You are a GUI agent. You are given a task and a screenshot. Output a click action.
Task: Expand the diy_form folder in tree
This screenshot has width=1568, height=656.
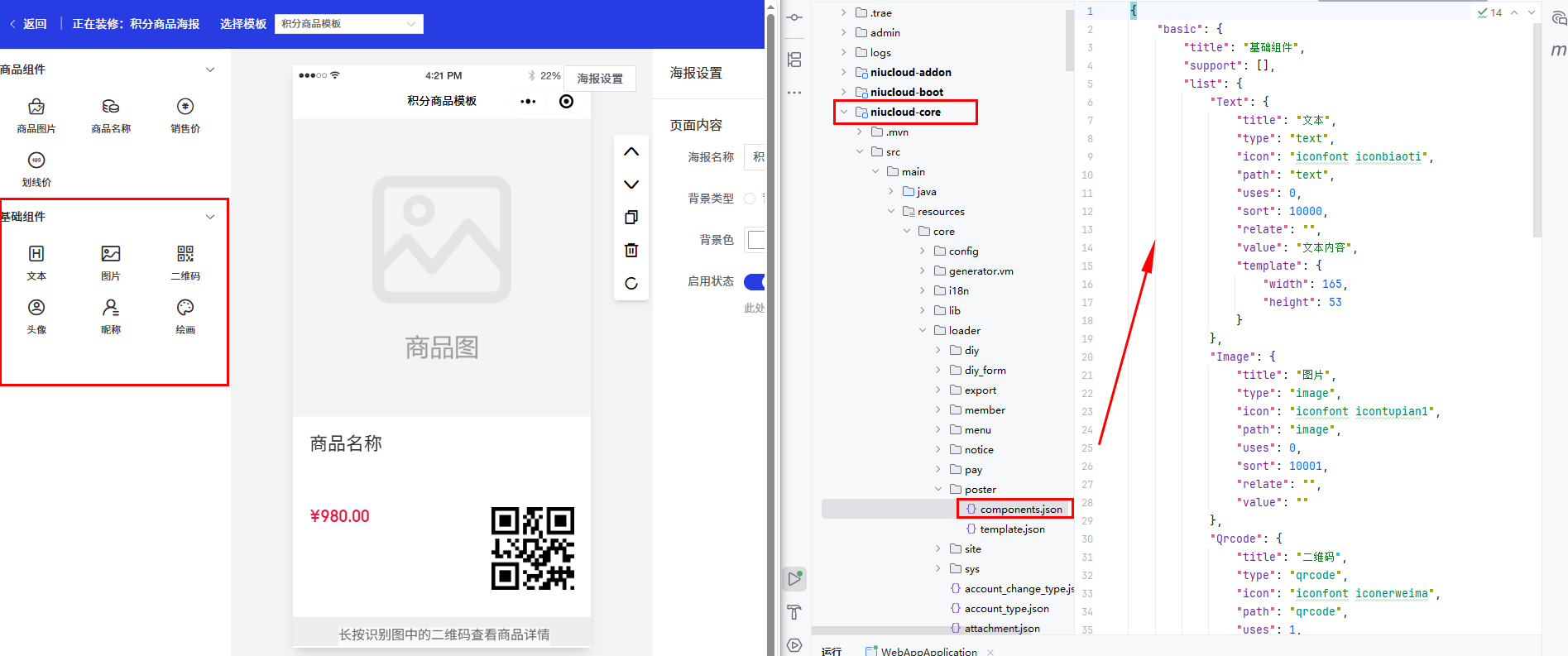point(938,371)
